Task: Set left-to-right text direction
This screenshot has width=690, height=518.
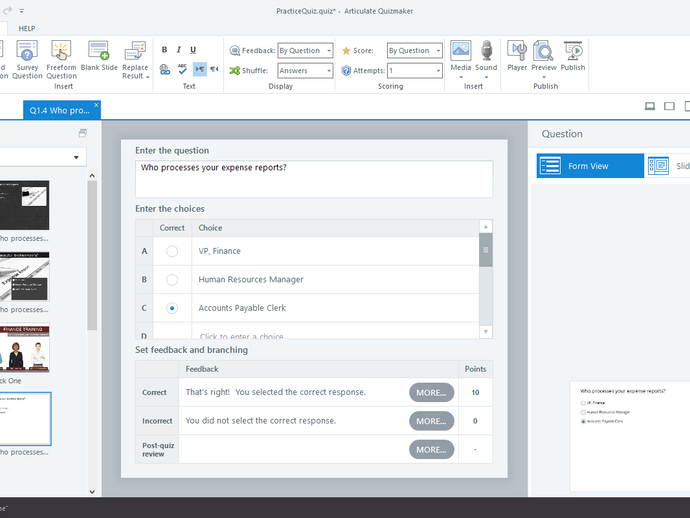Action: pyautogui.click(x=200, y=69)
